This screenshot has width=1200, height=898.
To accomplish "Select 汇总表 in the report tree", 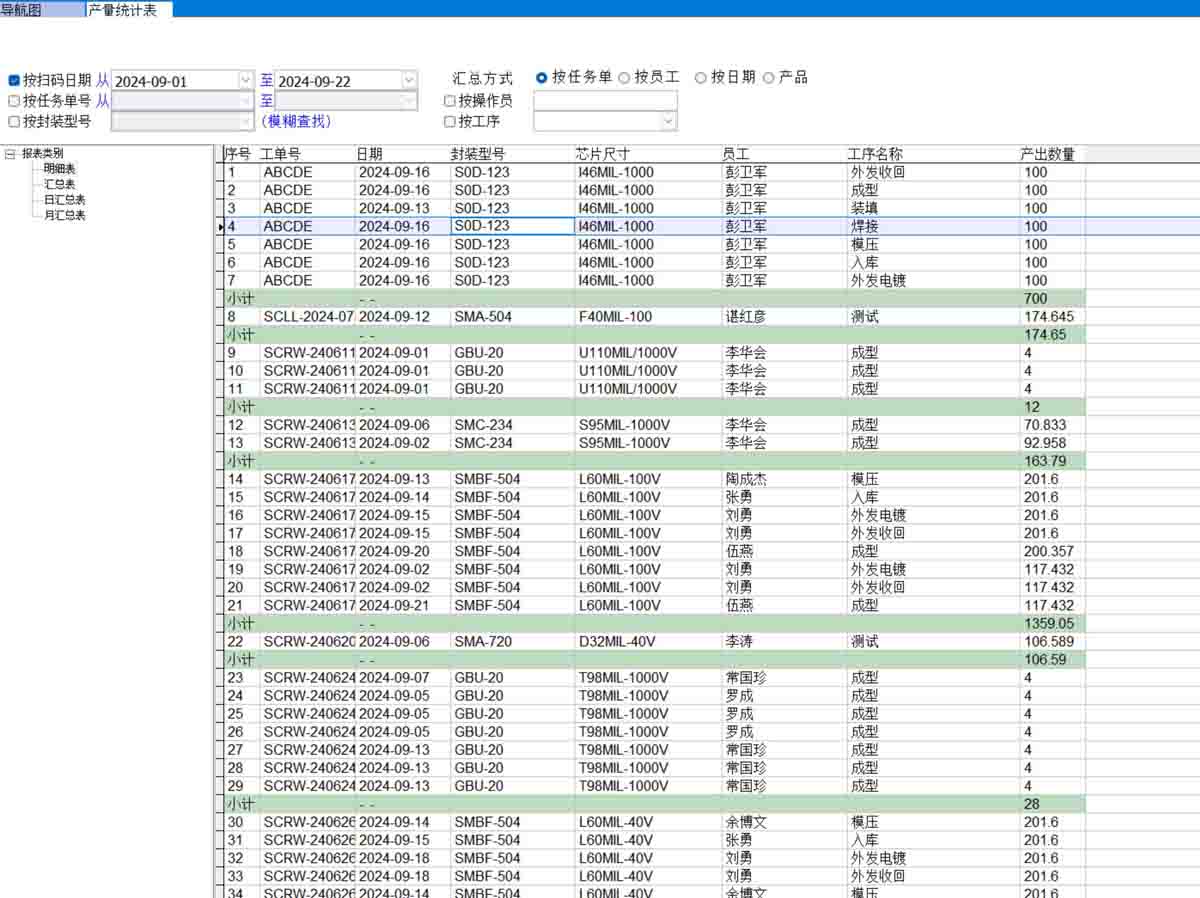I will [59, 184].
